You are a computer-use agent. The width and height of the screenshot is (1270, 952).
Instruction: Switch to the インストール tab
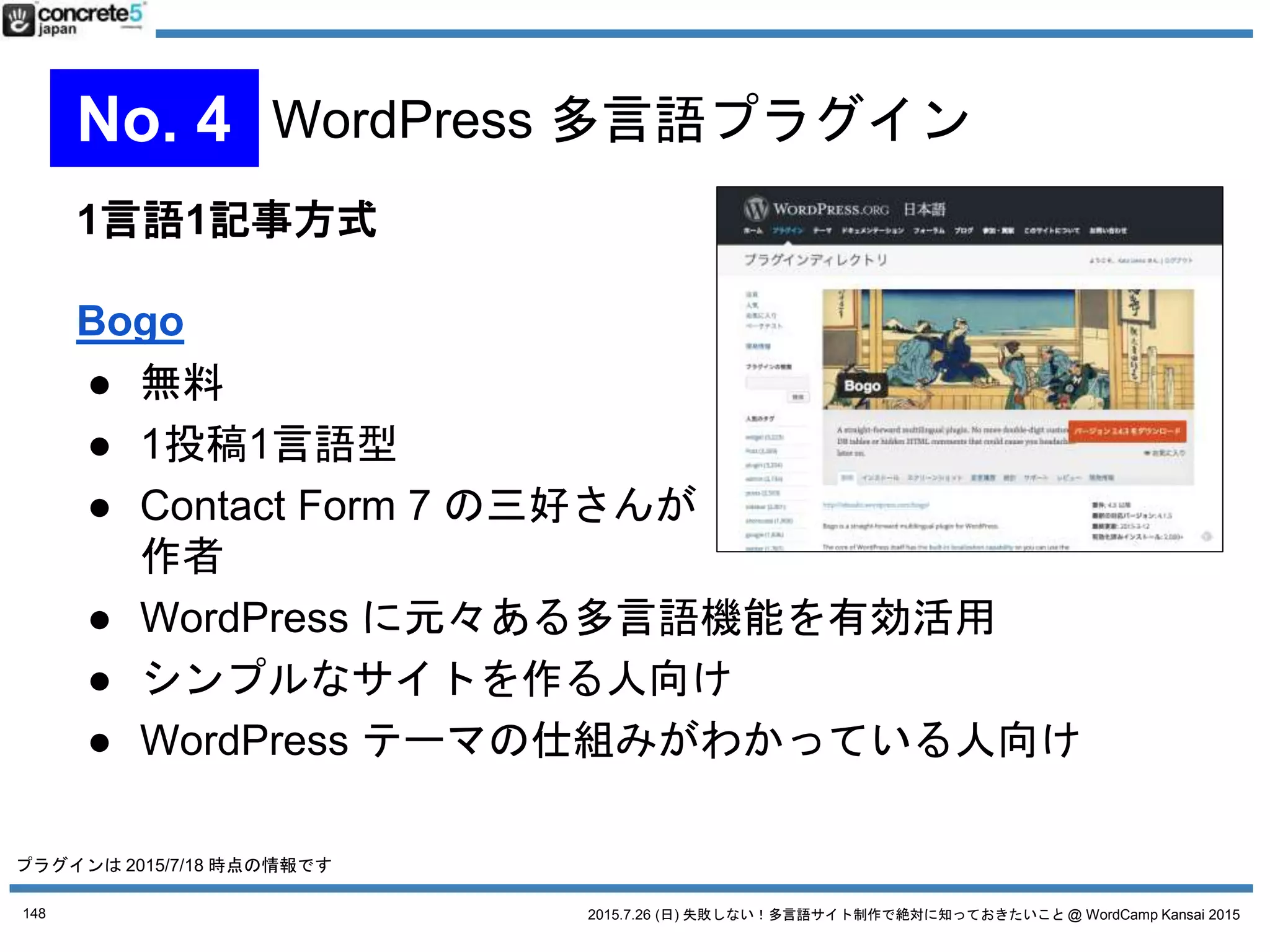tap(879, 478)
